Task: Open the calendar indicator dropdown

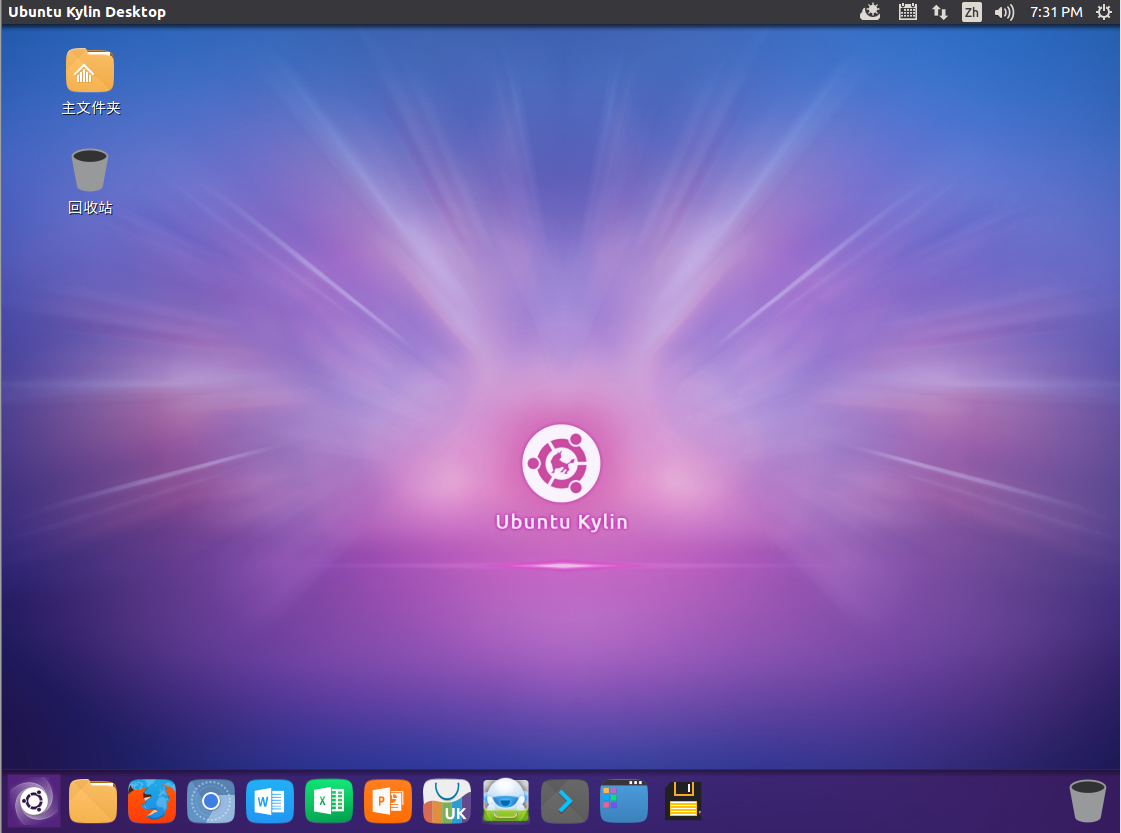Action: coord(907,12)
